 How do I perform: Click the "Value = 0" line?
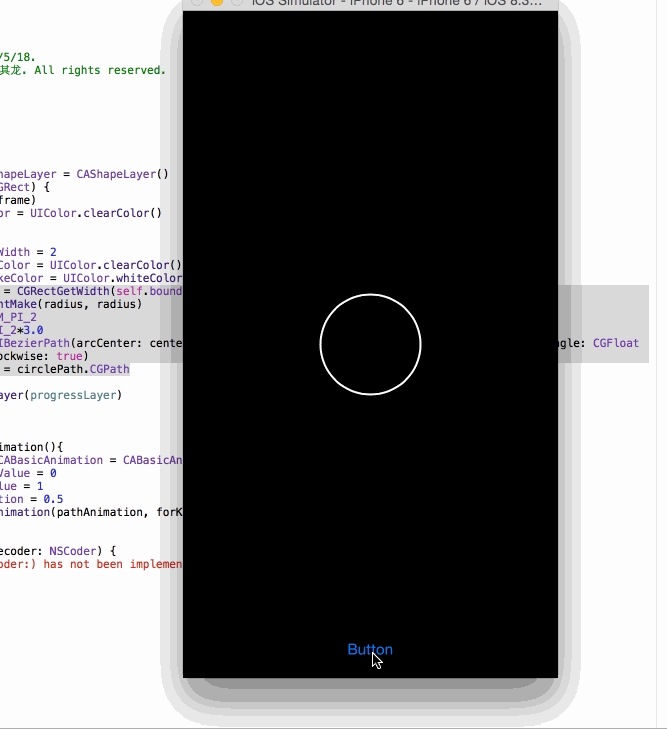(28, 474)
